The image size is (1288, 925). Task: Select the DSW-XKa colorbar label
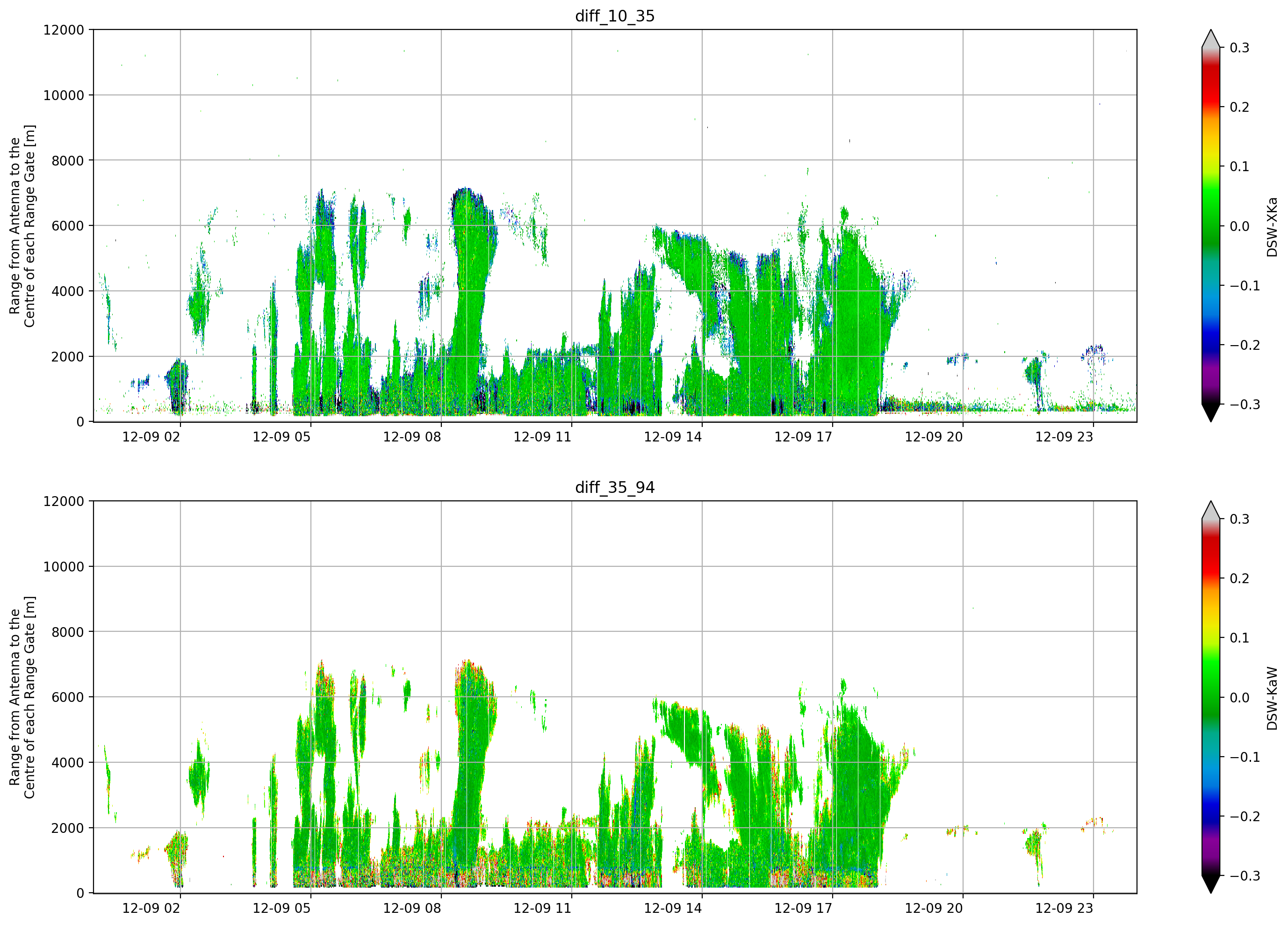tap(1272, 227)
